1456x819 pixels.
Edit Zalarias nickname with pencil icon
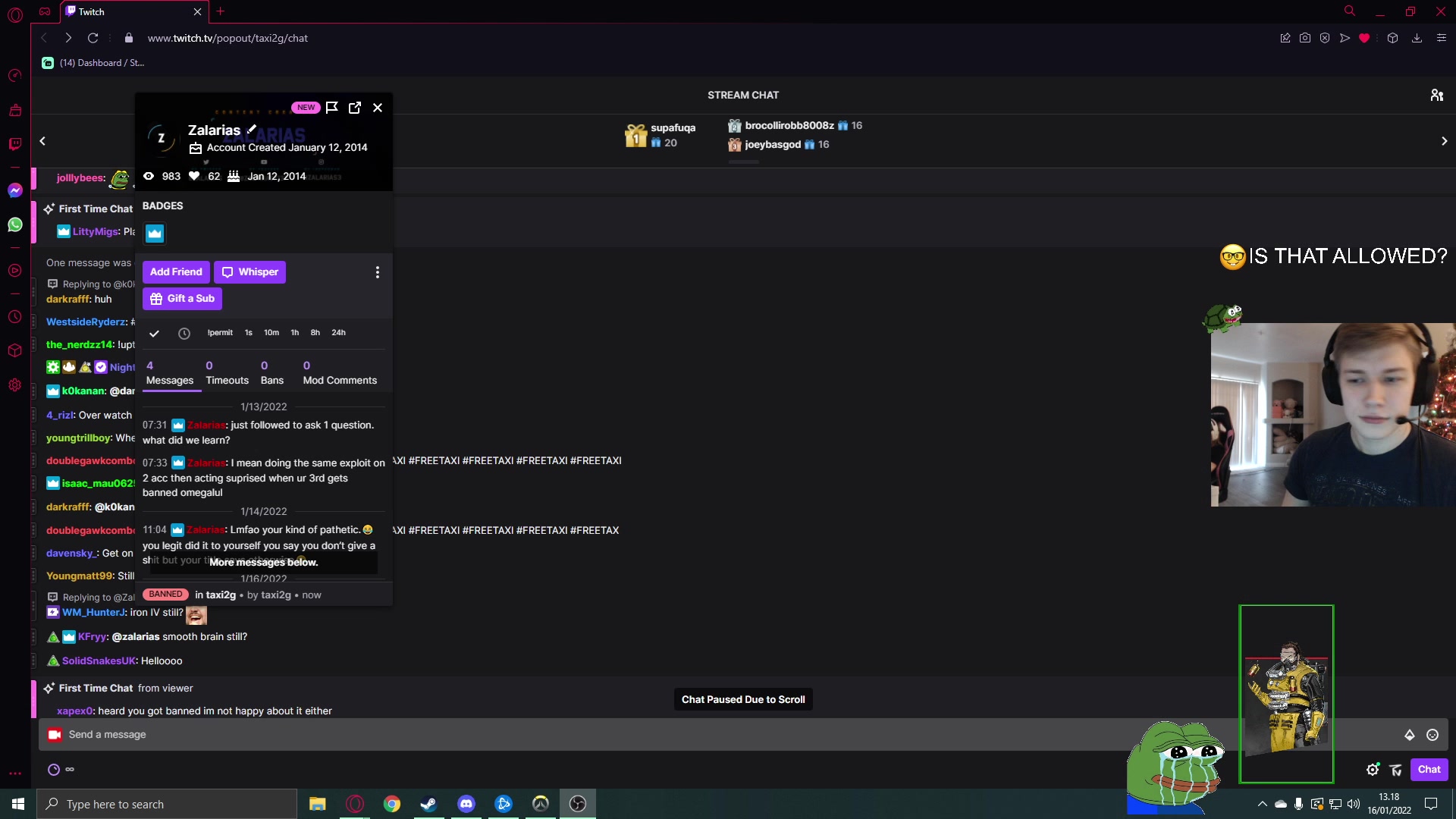tap(252, 130)
